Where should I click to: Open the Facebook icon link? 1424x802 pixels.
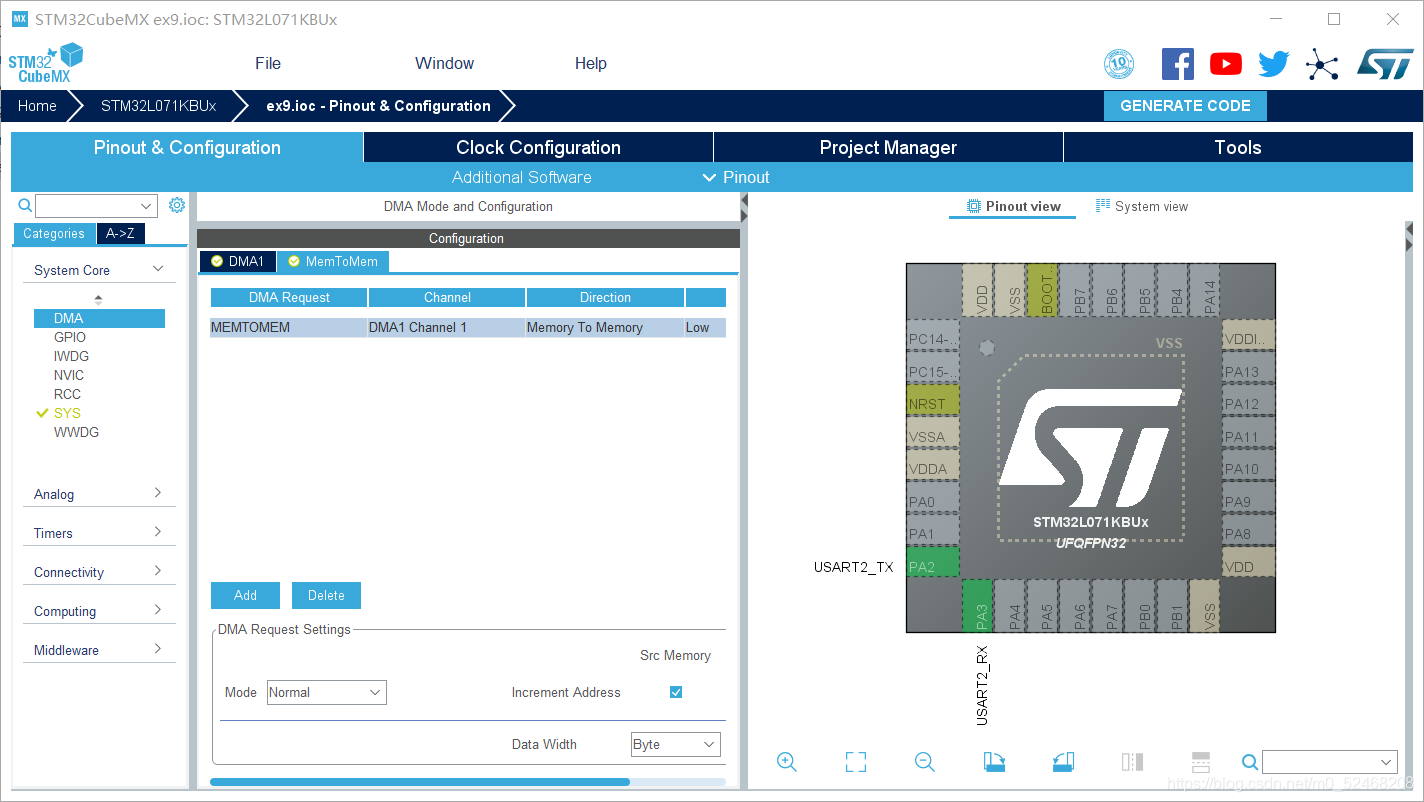point(1177,64)
